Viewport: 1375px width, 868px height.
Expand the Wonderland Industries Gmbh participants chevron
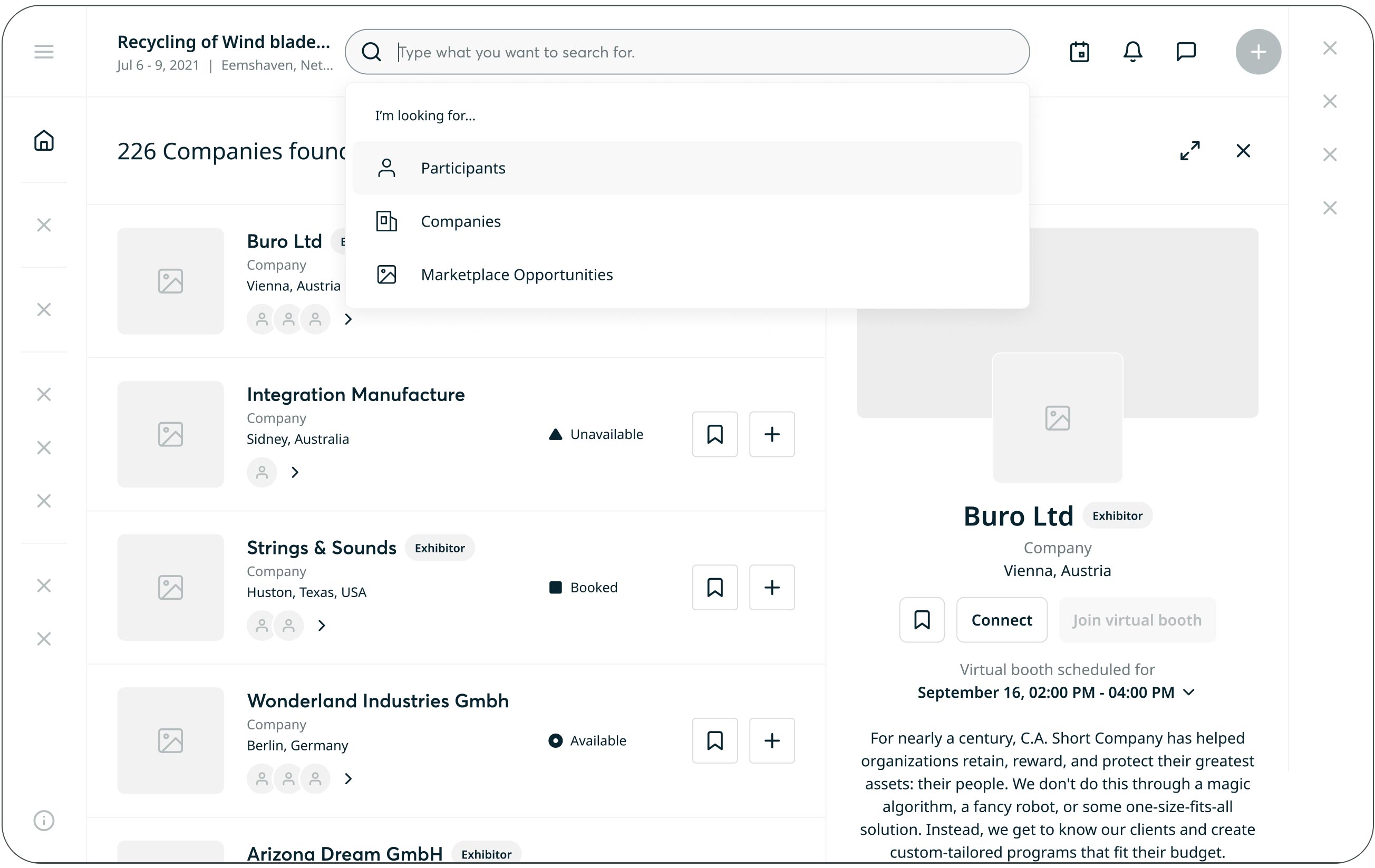tap(348, 778)
